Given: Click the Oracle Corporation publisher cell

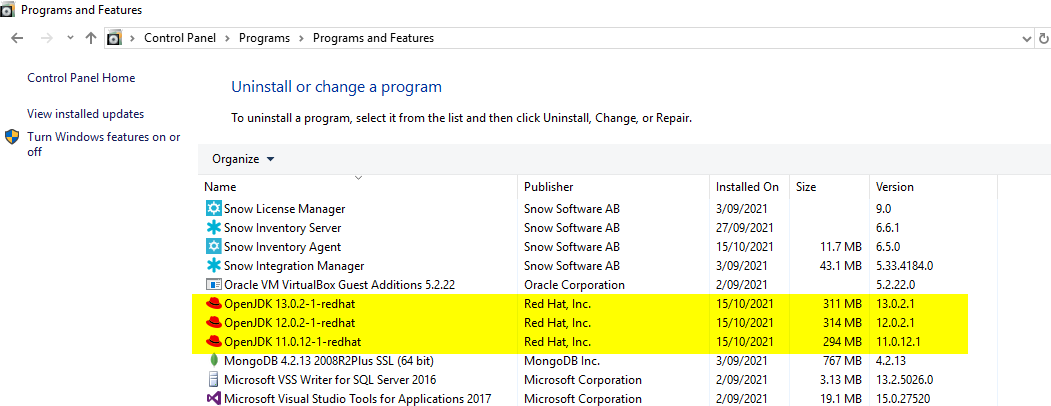Looking at the screenshot, I should tap(574, 285).
